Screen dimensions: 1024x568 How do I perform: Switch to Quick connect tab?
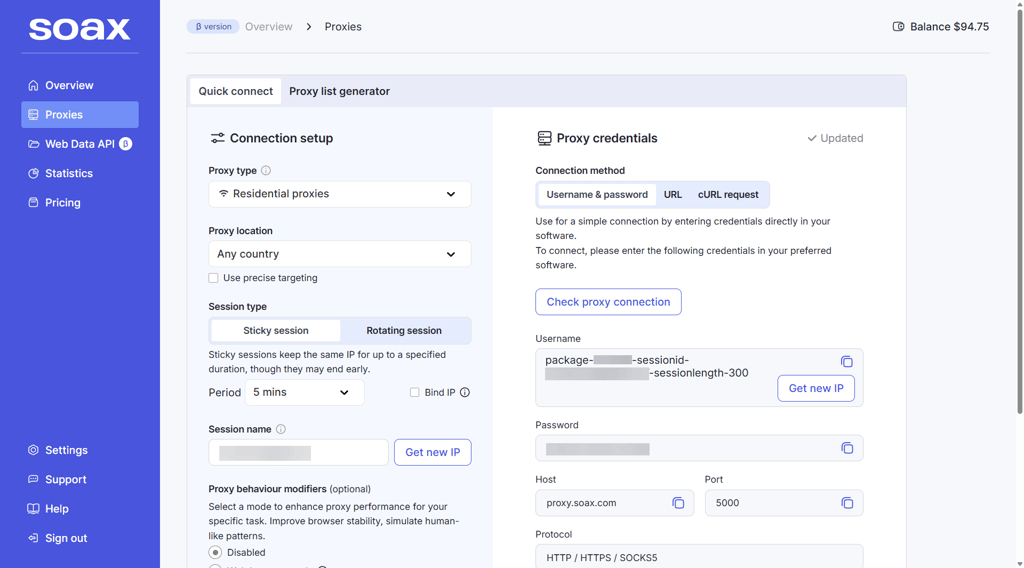click(236, 91)
